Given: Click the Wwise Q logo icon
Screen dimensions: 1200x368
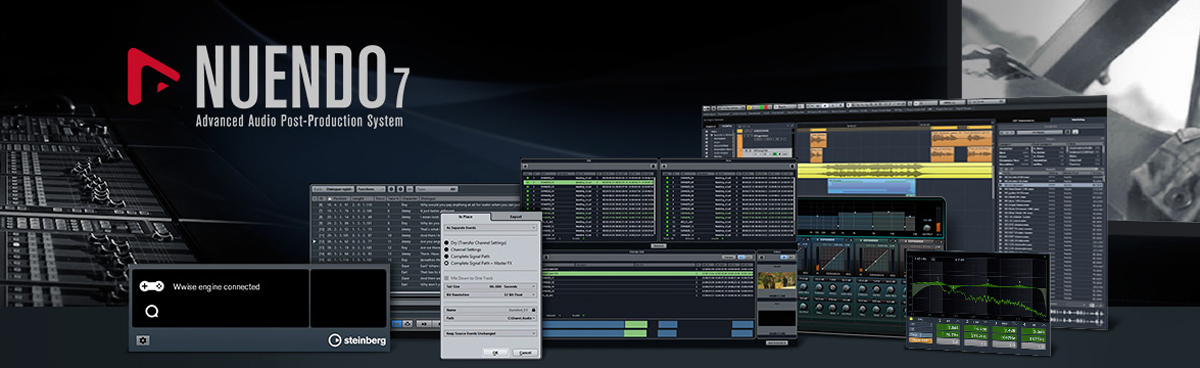Looking at the screenshot, I should (151, 311).
